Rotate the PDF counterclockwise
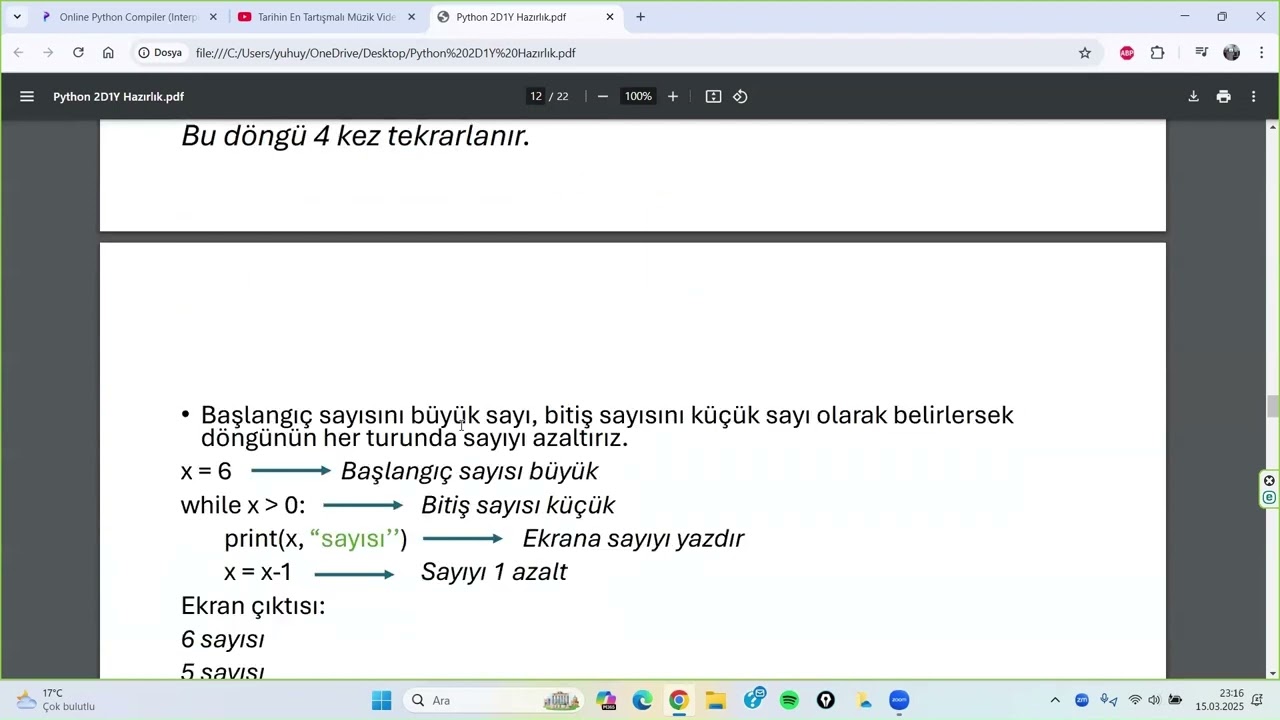Screen dimensions: 1280x720 click(741, 97)
